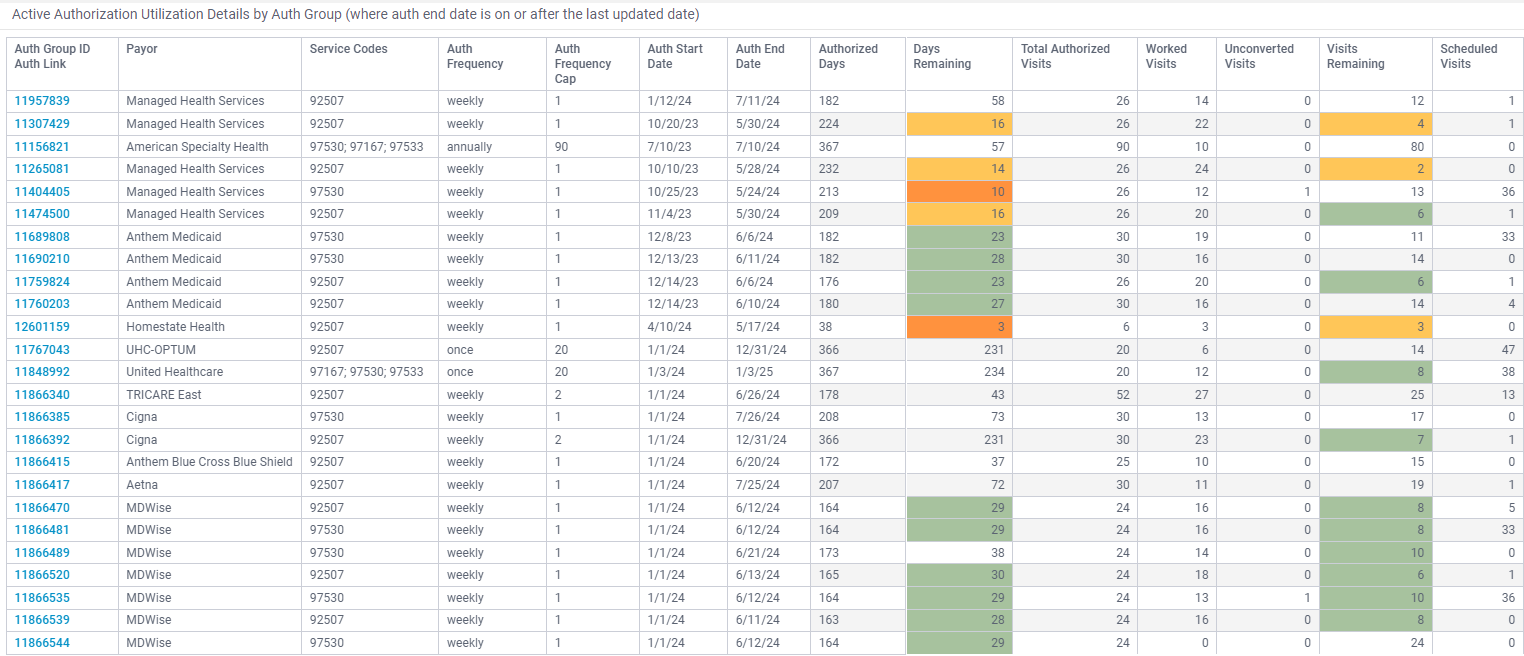Image resolution: width=1524 pixels, height=656 pixels.
Task: Open auth group link 11689808
Action: tap(42, 237)
